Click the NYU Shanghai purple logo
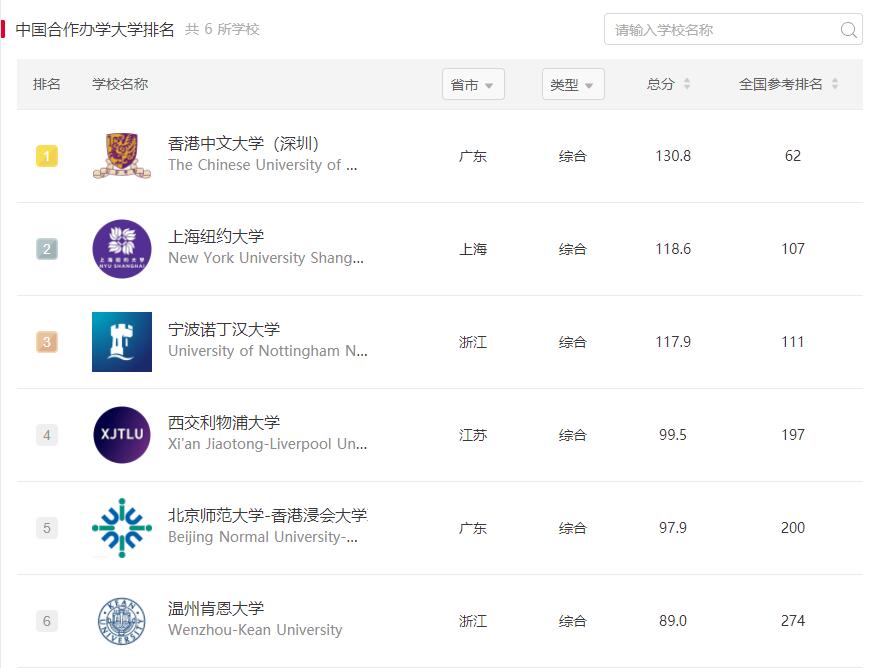Image resolution: width=872 pixels, height=668 pixels. click(x=122, y=249)
